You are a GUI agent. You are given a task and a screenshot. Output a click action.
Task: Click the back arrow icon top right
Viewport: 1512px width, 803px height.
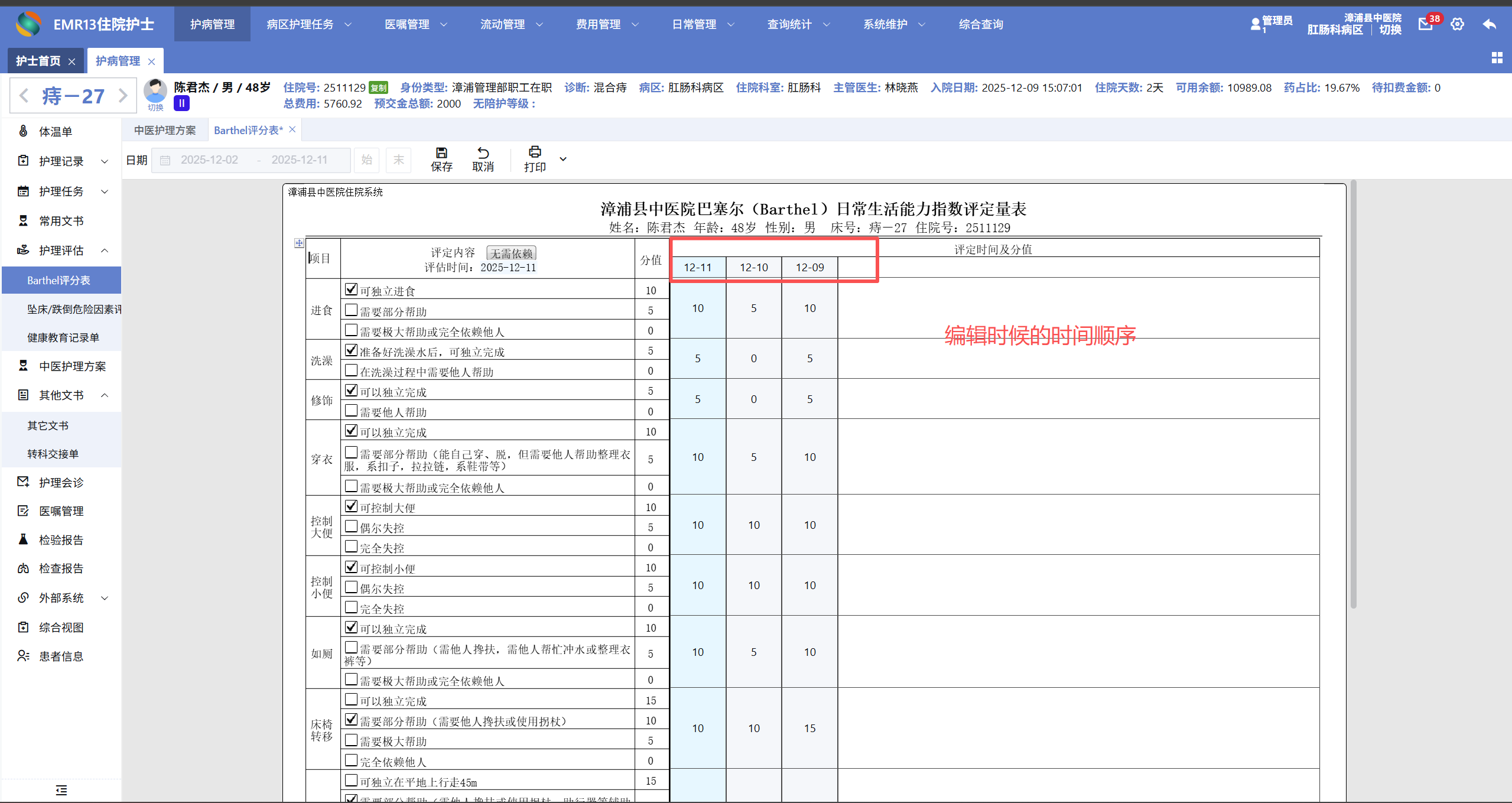[x=1489, y=24]
